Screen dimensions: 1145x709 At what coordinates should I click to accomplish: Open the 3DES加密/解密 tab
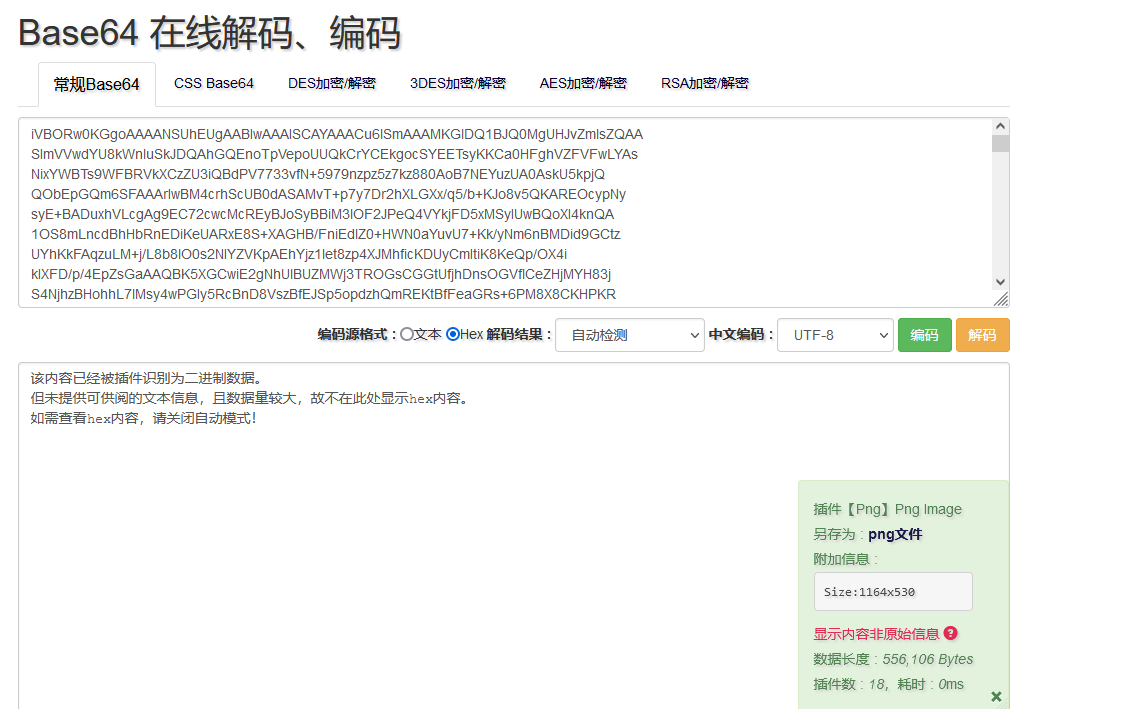457,84
